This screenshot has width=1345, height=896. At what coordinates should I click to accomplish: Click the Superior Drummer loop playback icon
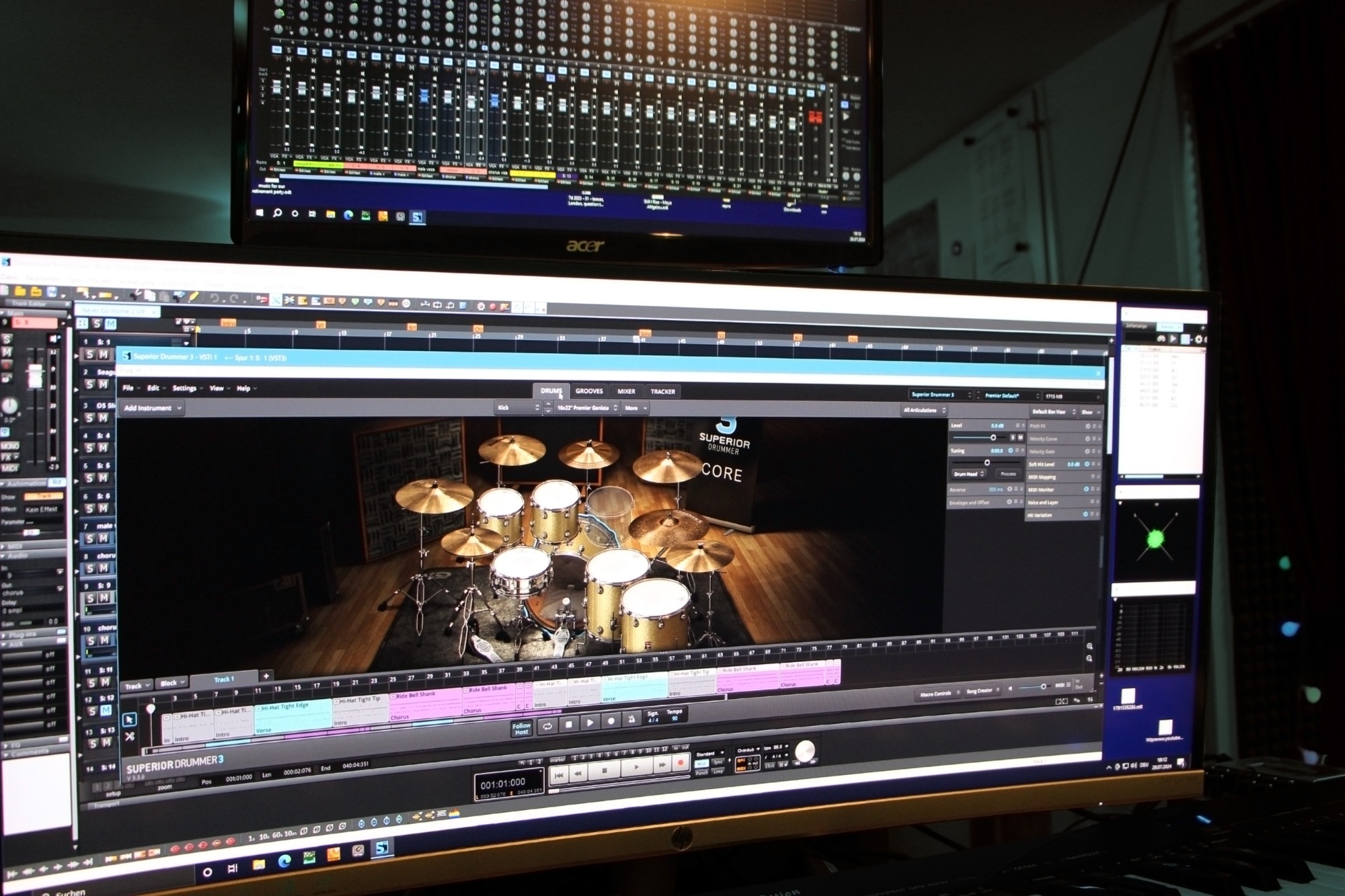547,726
